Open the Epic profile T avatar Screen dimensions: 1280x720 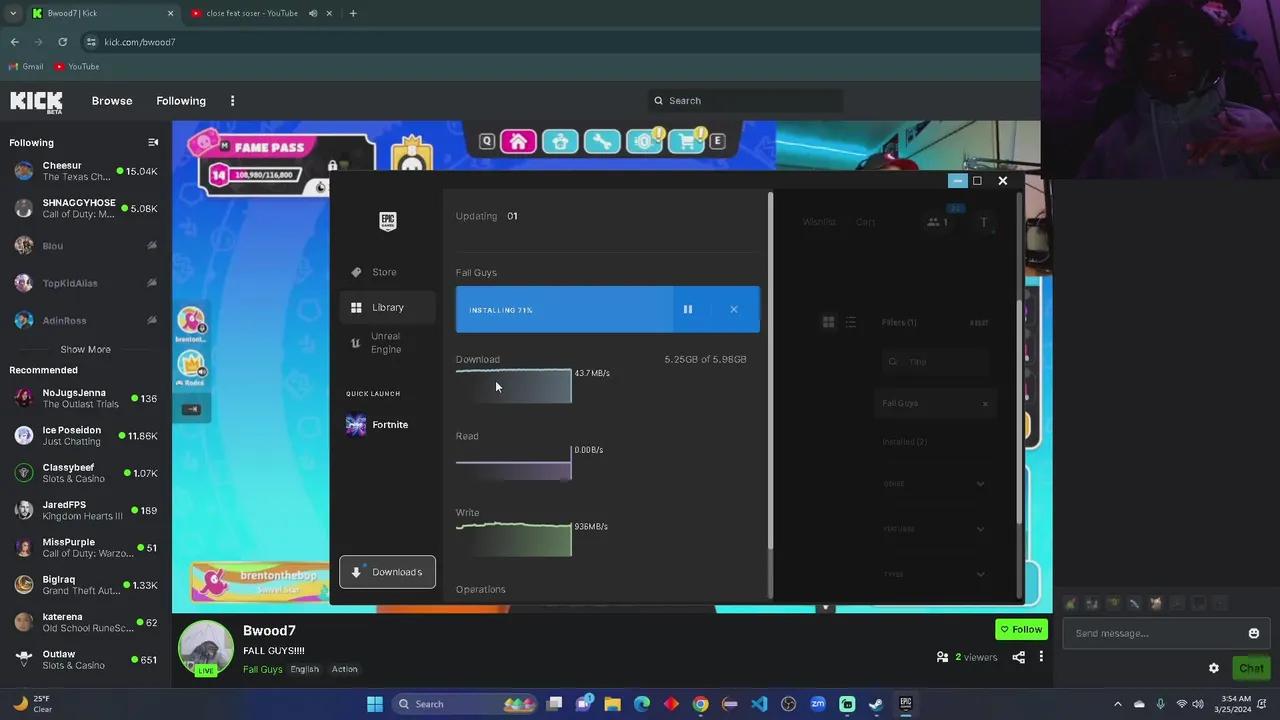click(983, 223)
